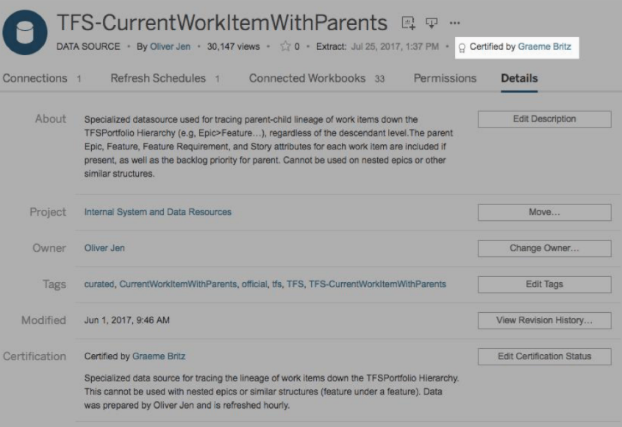Click the certification badge icon
Screen dimensions: 622x427
click(x=462, y=47)
